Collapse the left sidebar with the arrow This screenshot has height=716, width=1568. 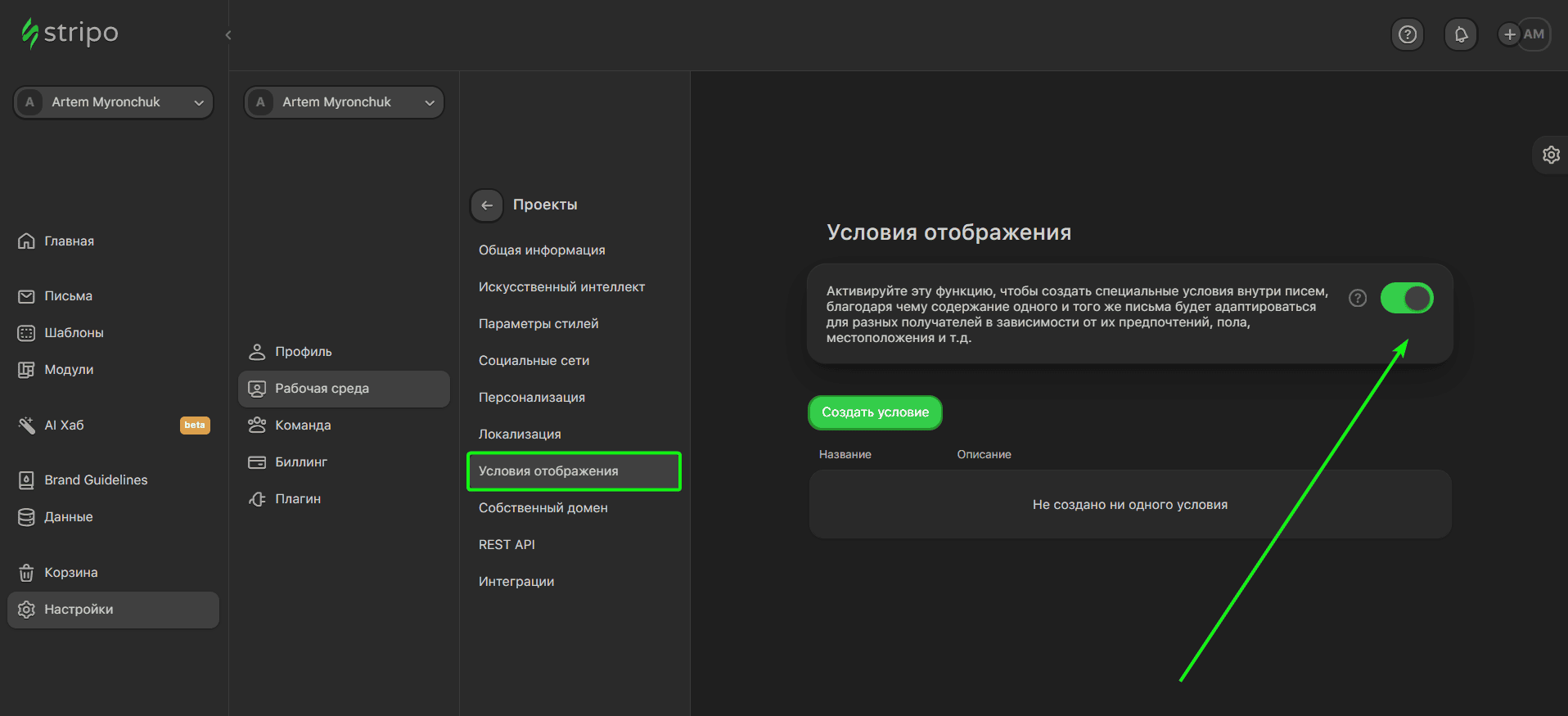(x=228, y=35)
